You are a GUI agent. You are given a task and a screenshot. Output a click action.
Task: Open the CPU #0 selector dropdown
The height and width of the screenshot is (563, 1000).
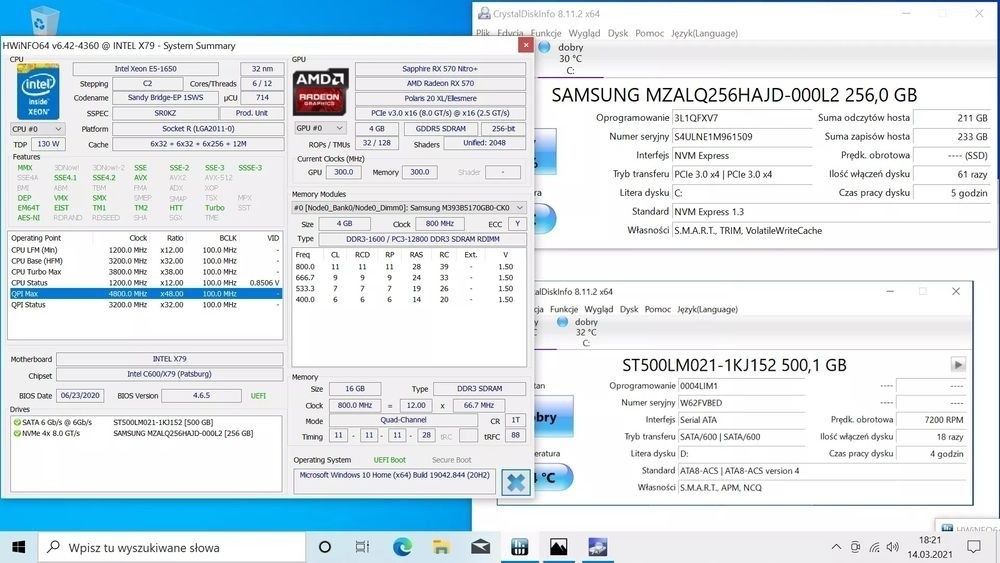point(38,129)
